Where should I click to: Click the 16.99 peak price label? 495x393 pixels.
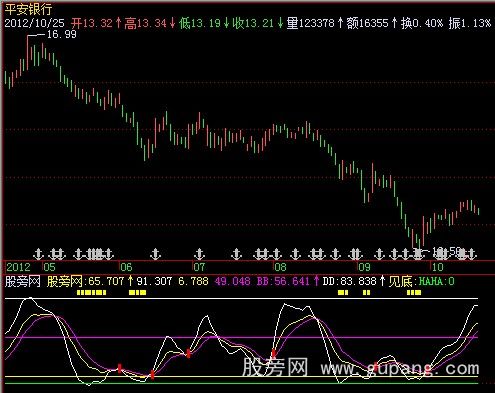(x=62, y=34)
